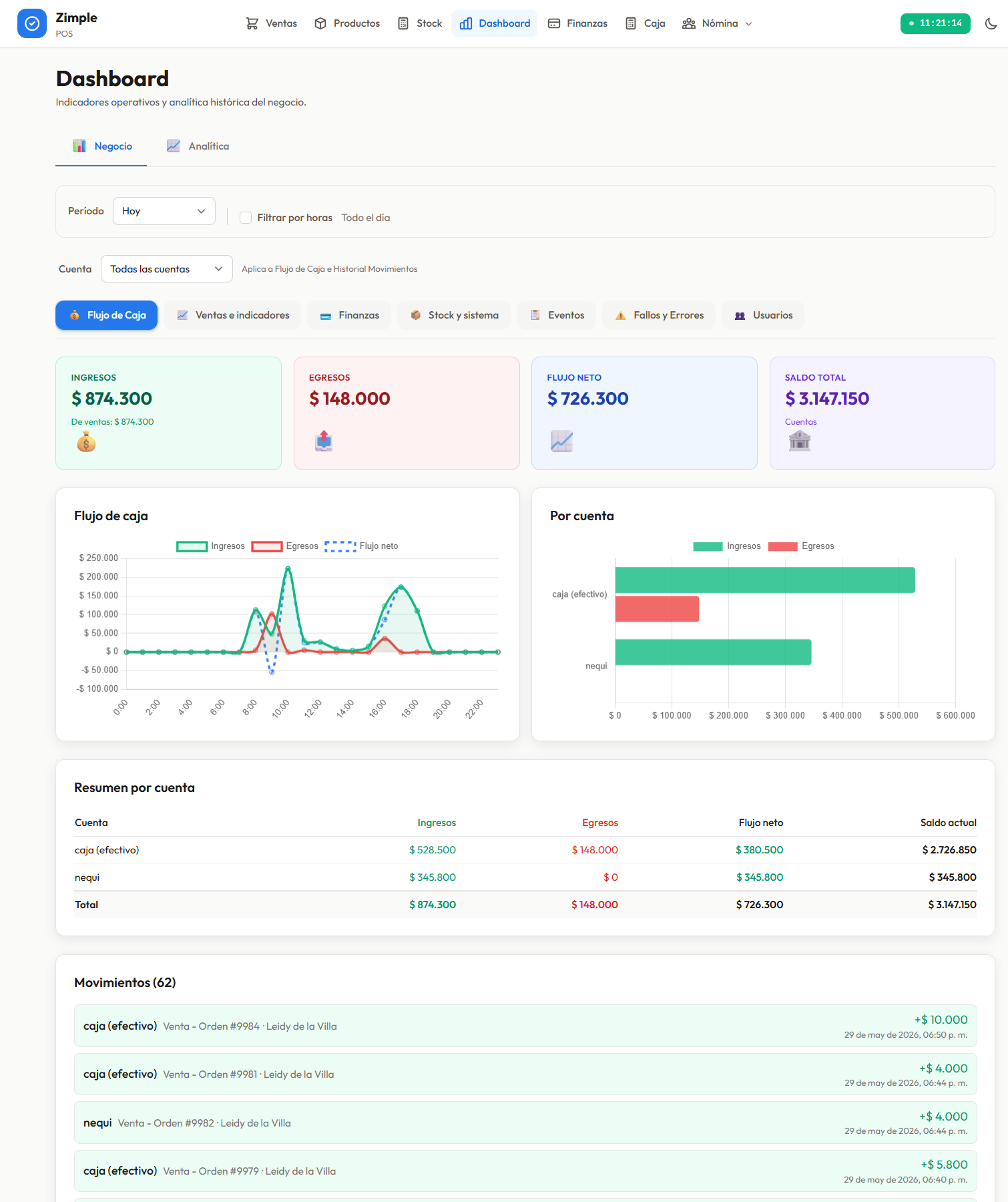The height and width of the screenshot is (1202, 1008).
Task: Toggle Ingresos green swatch in Flujo legend
Action: (x=192, y=546)
